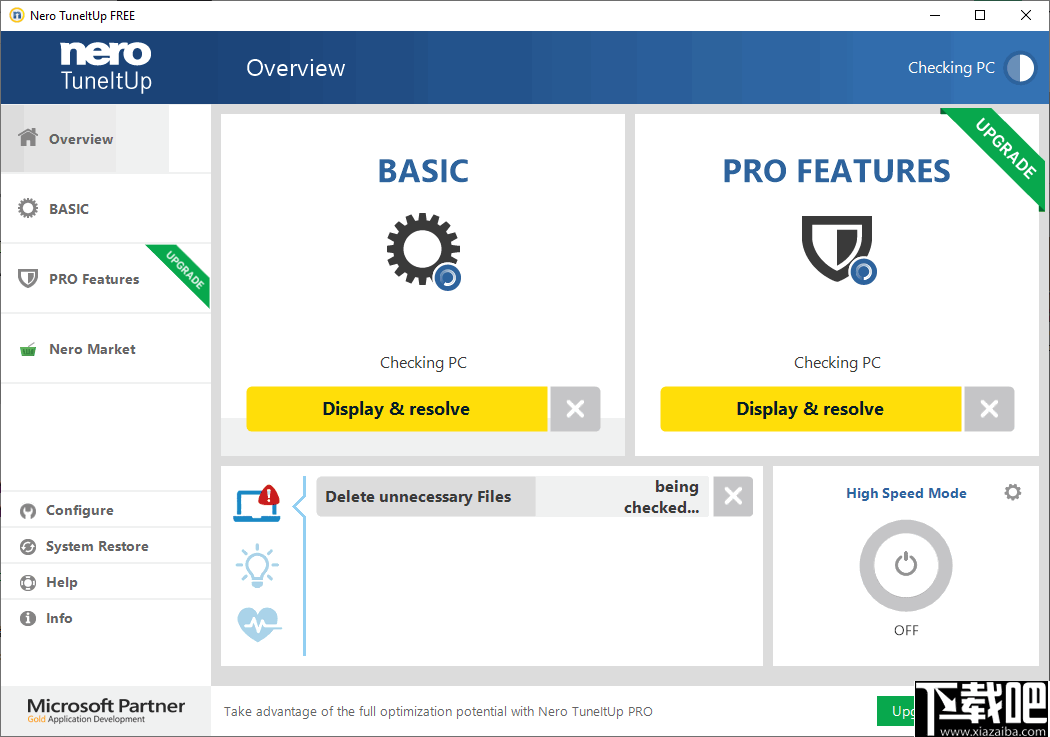Click the BASIC card heading
This screenshot has height=737, width=1050.
pos(423,171)
